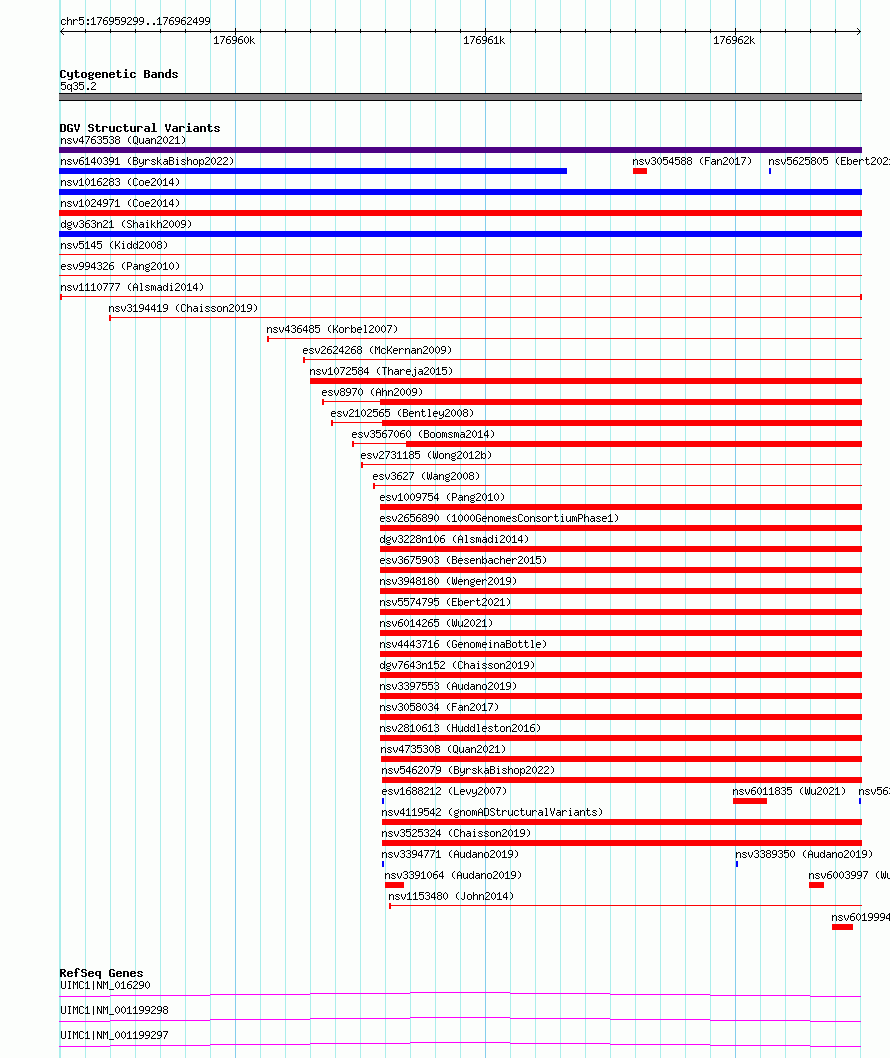Select nsv4119542 (gnomADStructuralVariants) variant
Screen dimensions: 890x1058
[x=492, y=812]
